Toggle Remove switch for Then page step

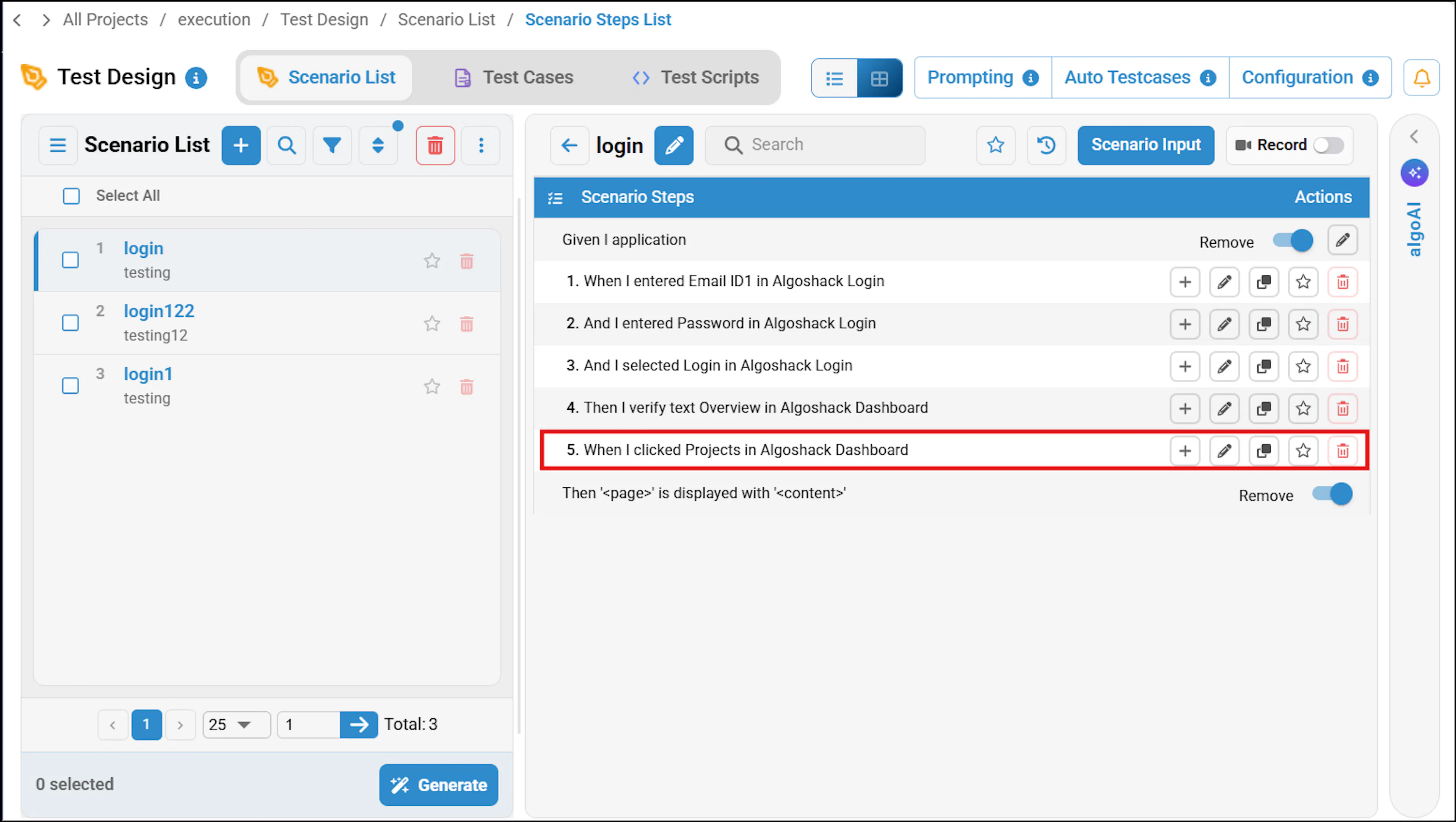pos(1332,494)
